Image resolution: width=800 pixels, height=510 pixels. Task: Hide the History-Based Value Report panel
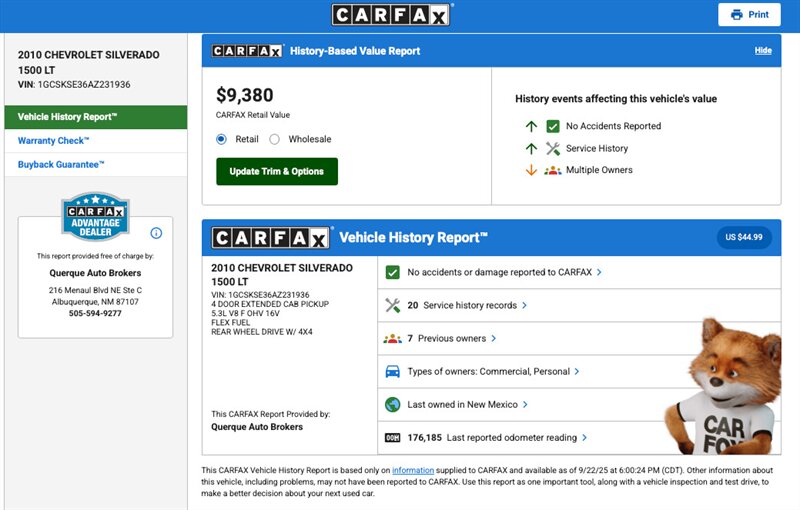tap(763, 50)
